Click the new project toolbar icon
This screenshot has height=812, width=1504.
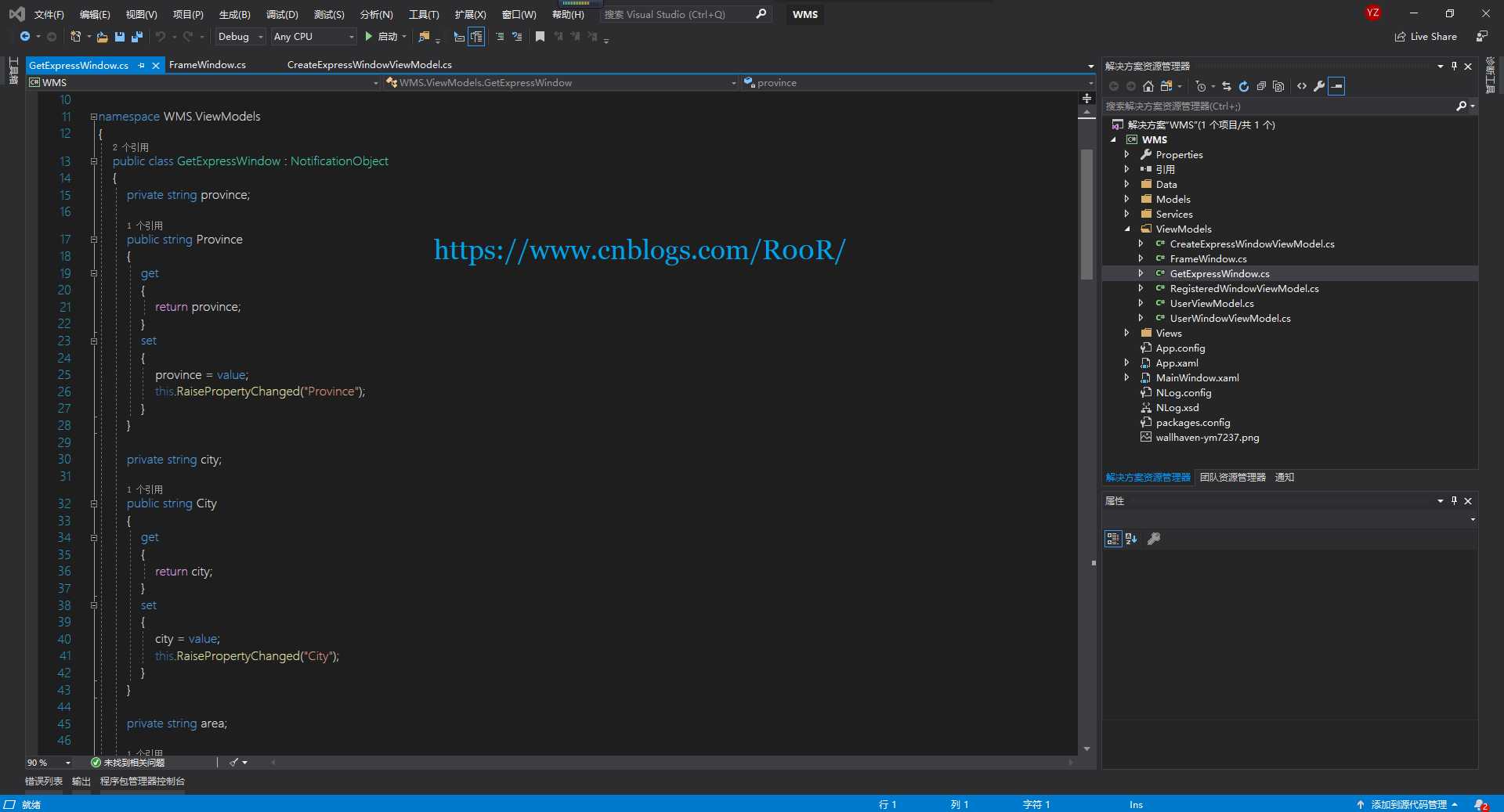pos(76,37)
